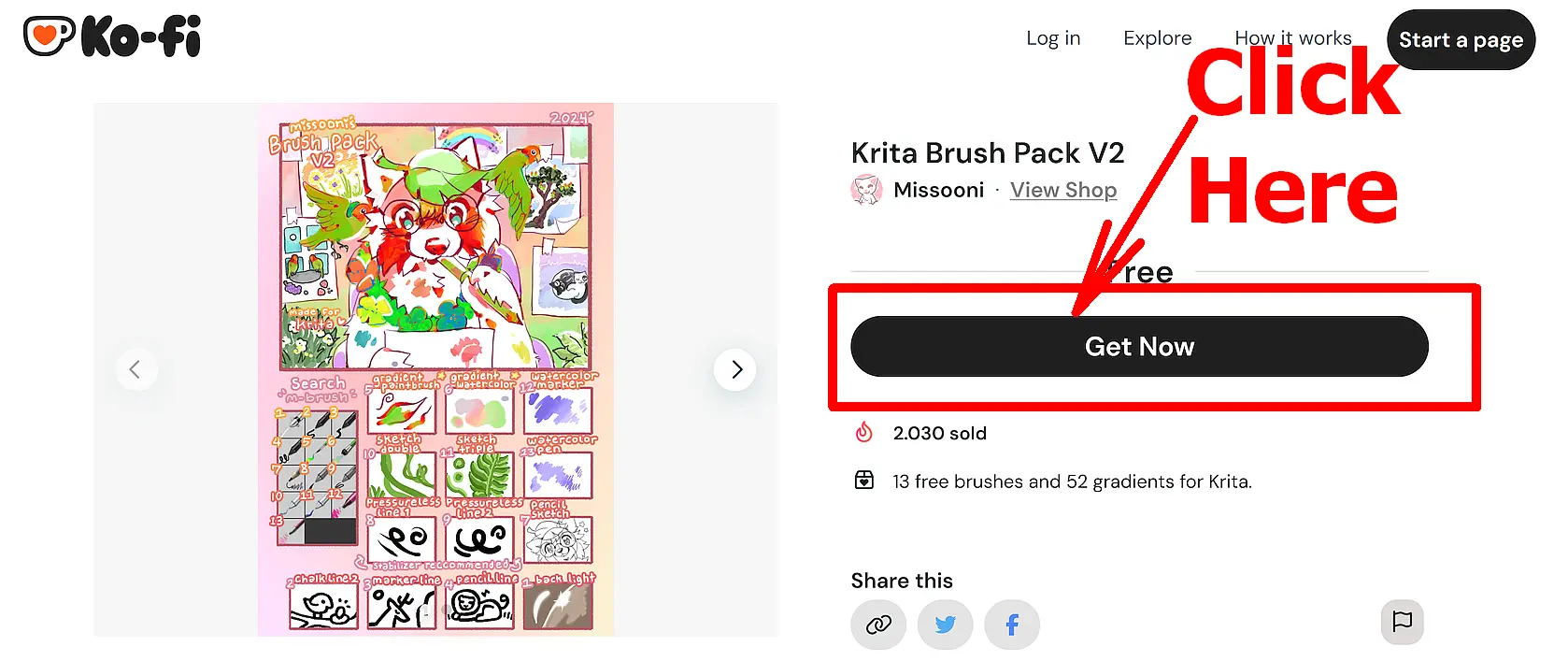This screenshot has width=1568, height=661.
Task: Advance to the next product image
Action: (x=735, y=369)
